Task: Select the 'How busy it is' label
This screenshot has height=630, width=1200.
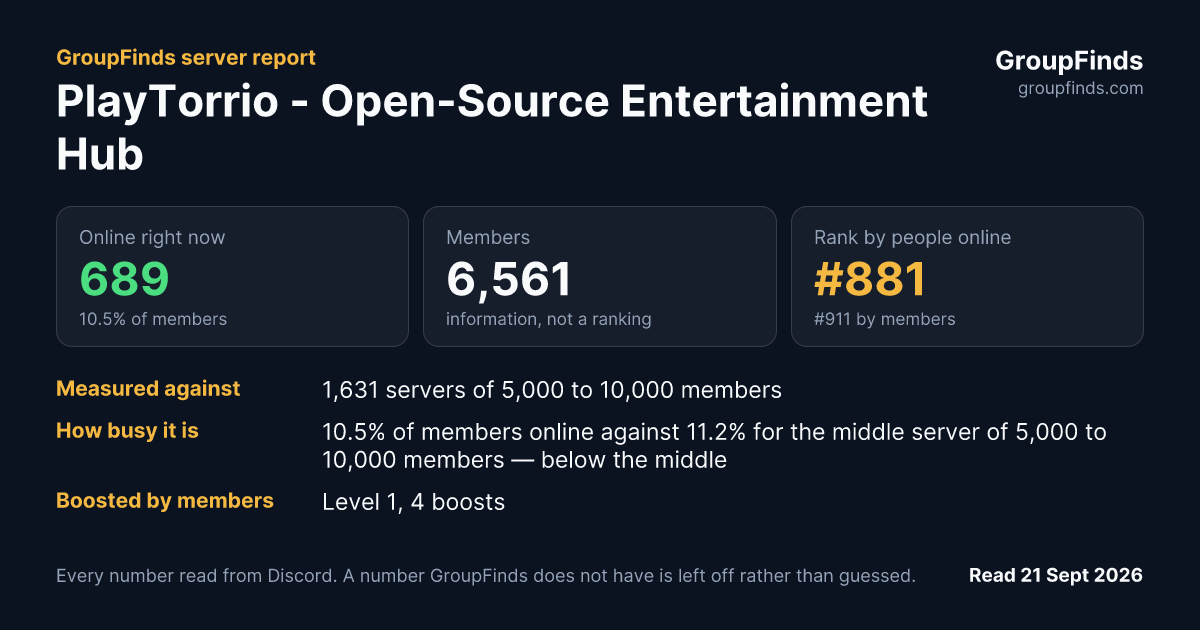Action: coord(127,431)
